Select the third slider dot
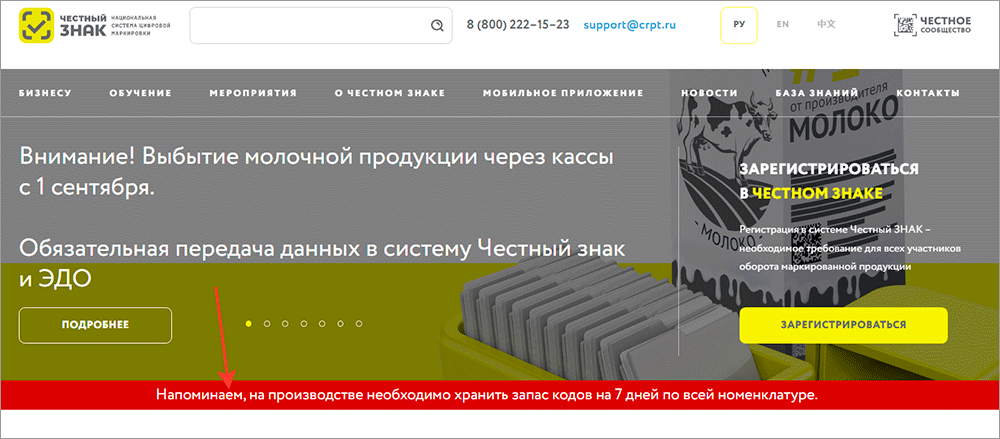The image size is (1000, 439). (286, 324)
